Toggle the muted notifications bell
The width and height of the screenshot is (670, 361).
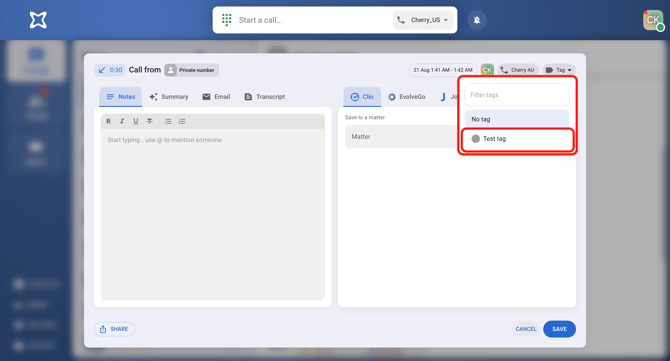[x=477, y=20]
